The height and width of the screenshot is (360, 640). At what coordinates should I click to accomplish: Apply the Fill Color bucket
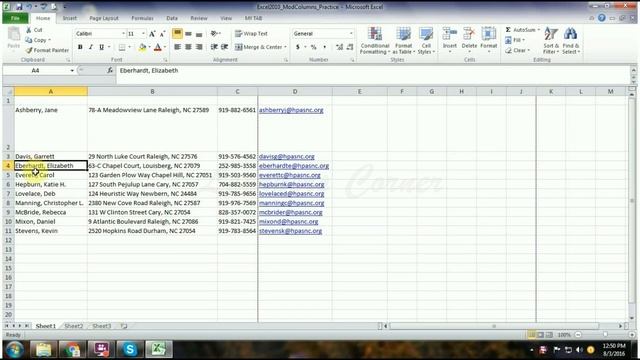point(142,47)
